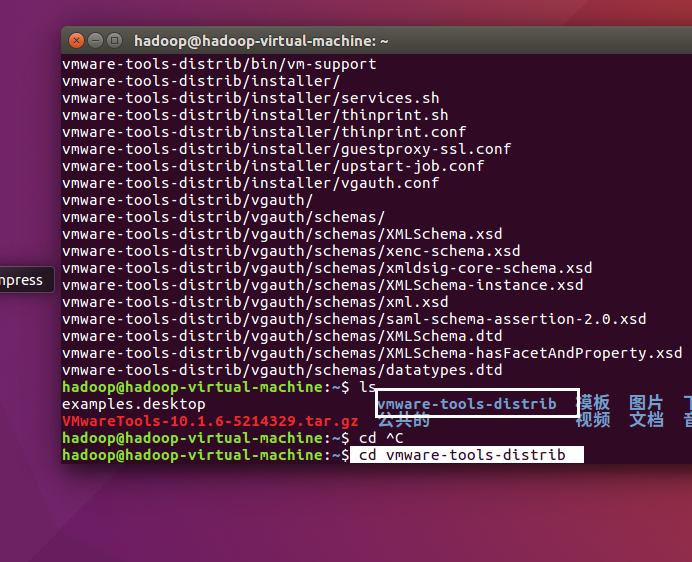Click the terminal title hadoop@hadoop-virtual-machine: ~
The image size is (692, 562).
point(261,41)
